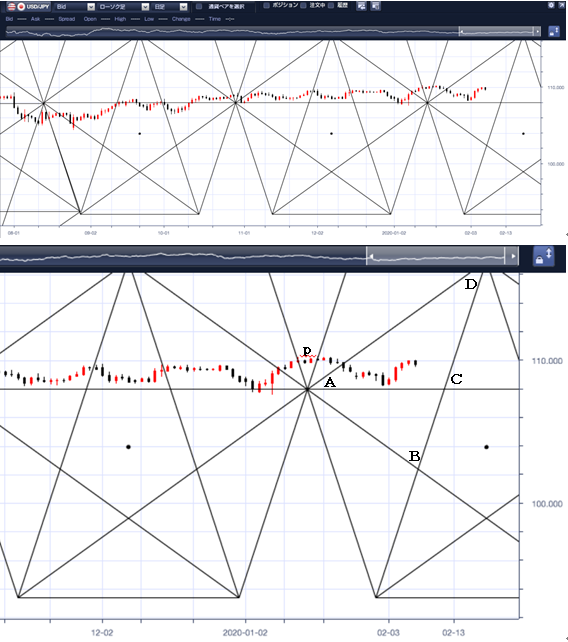
Task: Click the lock scale icon in the upper chart
Action: coord(554,31)
